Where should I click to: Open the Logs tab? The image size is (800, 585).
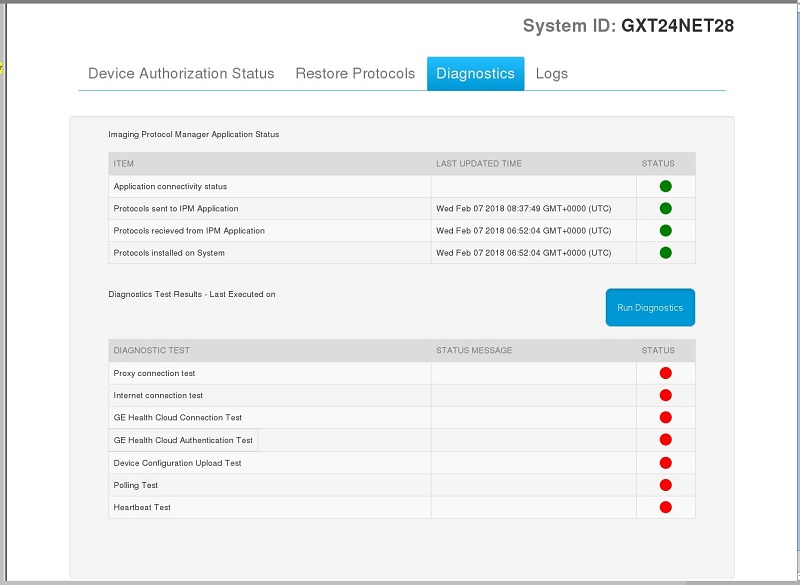[552, 73]
